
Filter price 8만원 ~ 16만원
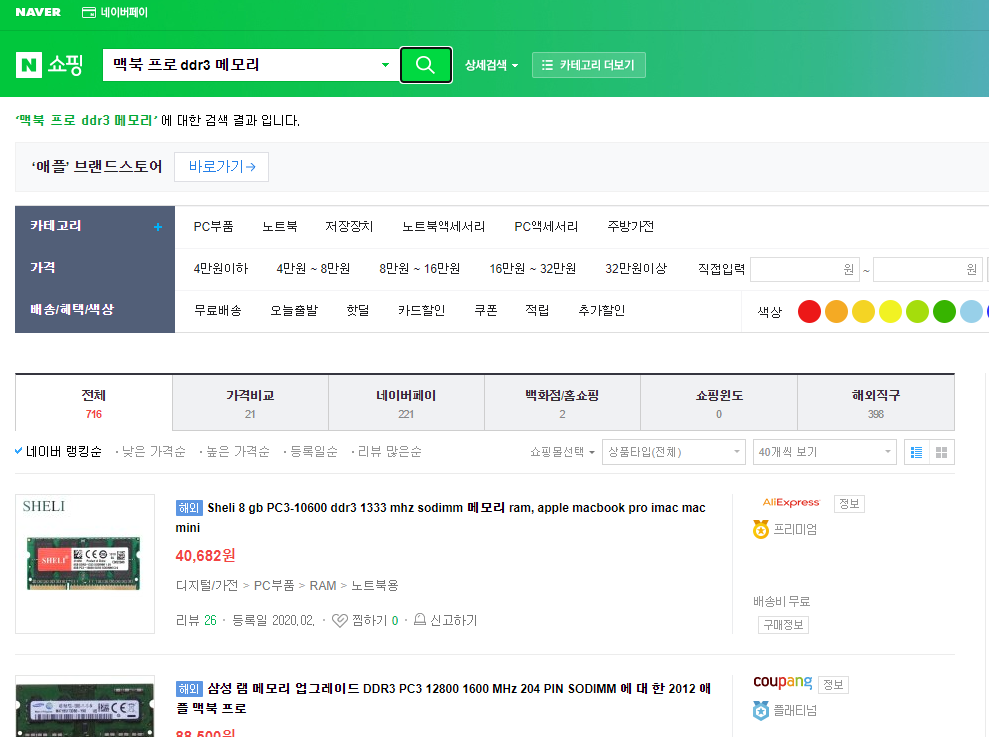(x=419, y=269)
